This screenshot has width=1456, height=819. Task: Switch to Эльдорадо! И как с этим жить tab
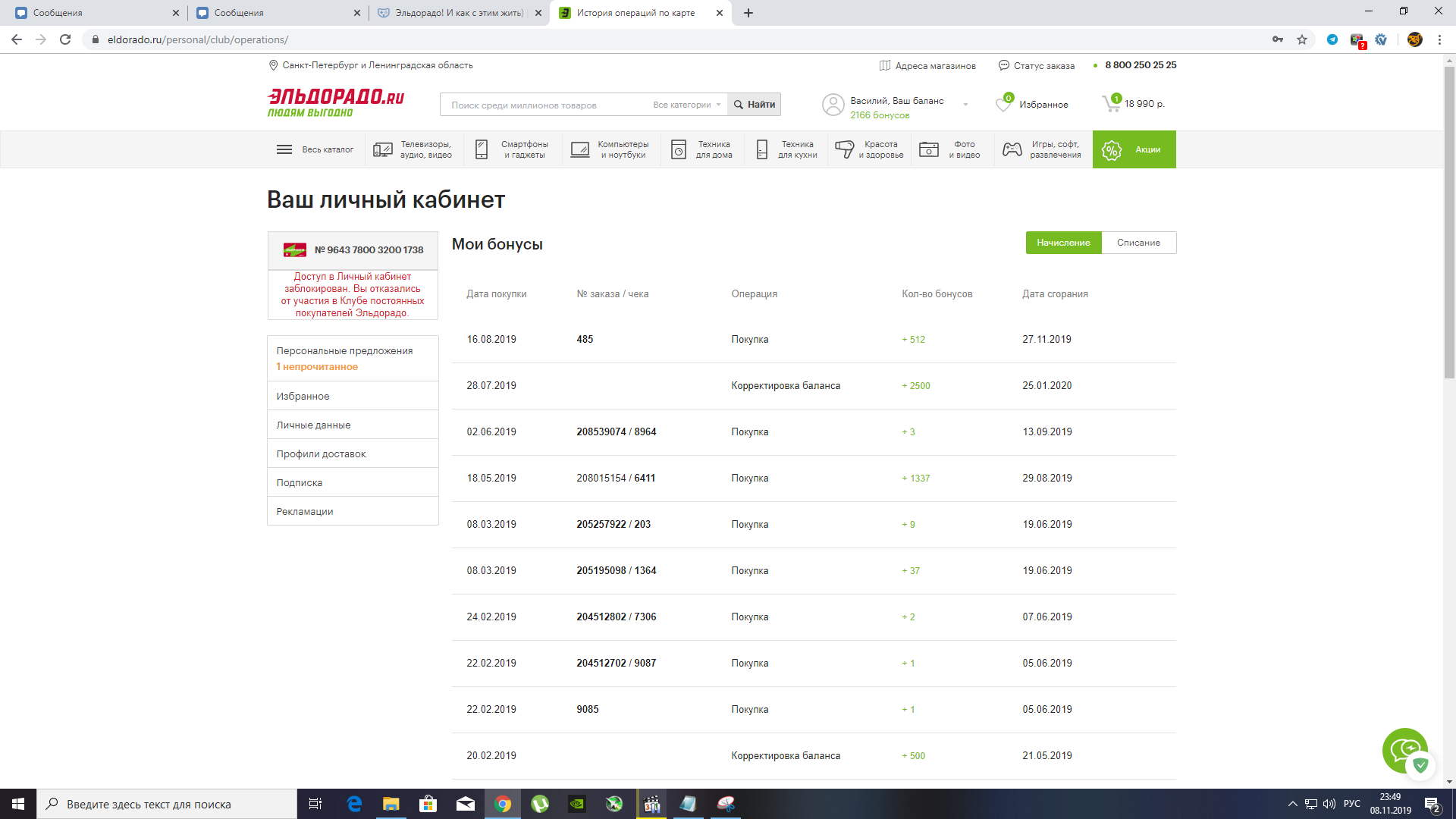coord(459,13)
